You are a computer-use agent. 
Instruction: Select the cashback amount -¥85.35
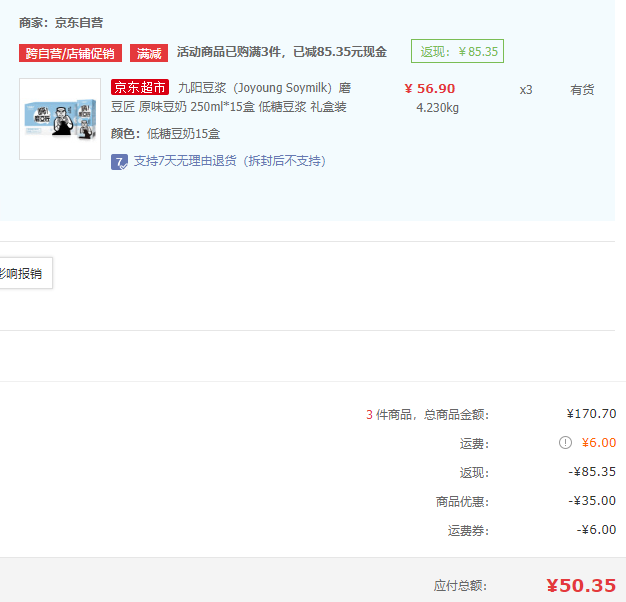pos(592,471)
